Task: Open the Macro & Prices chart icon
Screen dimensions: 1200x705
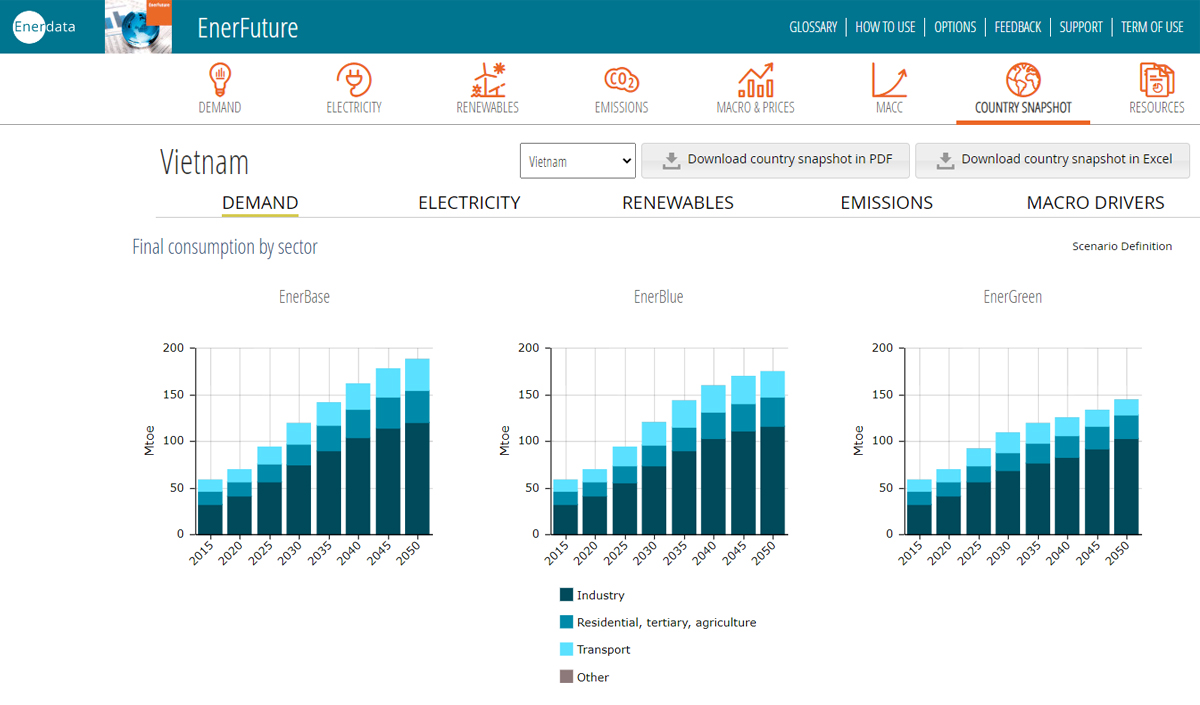Action: point(755,80)
